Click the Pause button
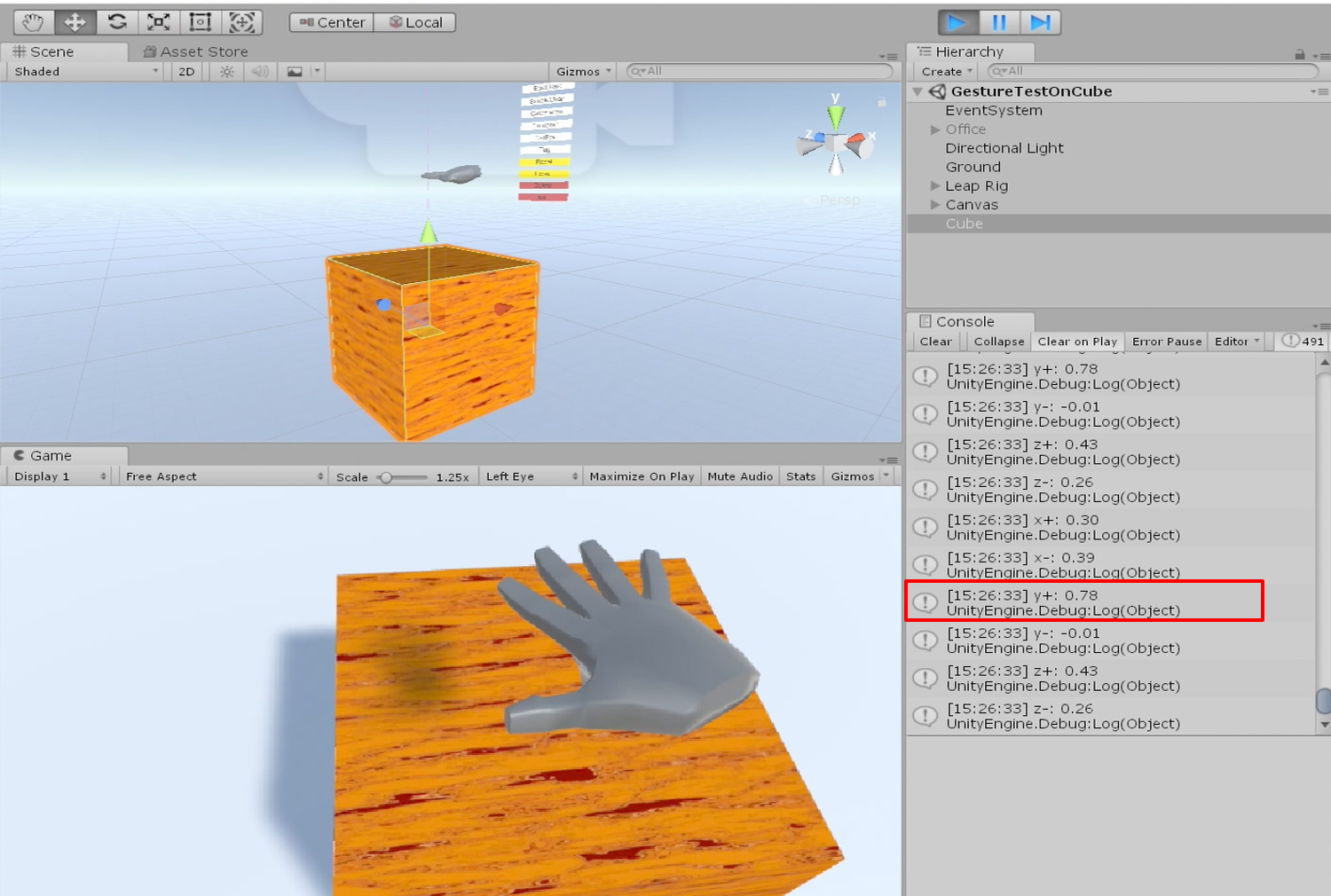Screen dimensions: 1331x896 [999, 22]
